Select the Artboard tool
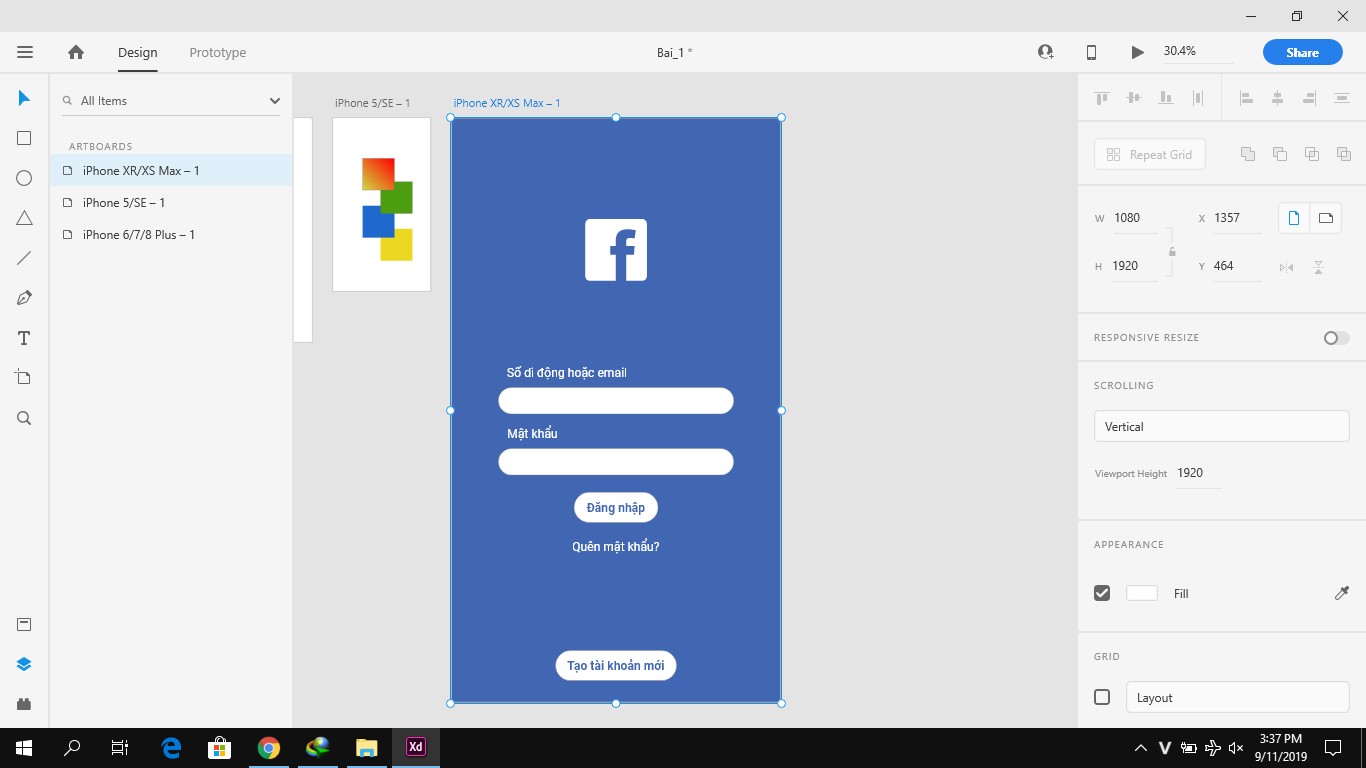 click(x=24, y=378)
